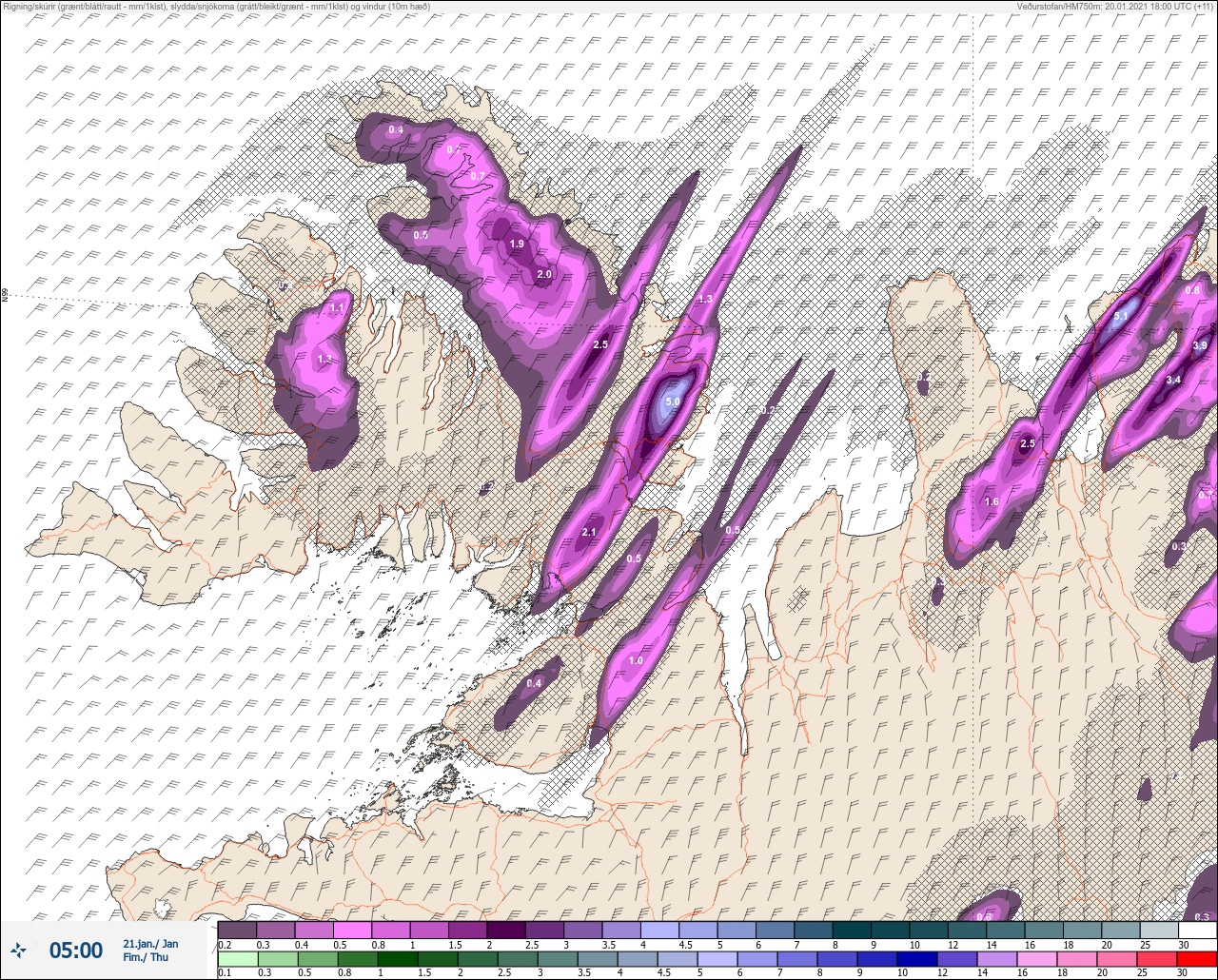Select the white 30 swatch in upper legend

coord(1197,930)
